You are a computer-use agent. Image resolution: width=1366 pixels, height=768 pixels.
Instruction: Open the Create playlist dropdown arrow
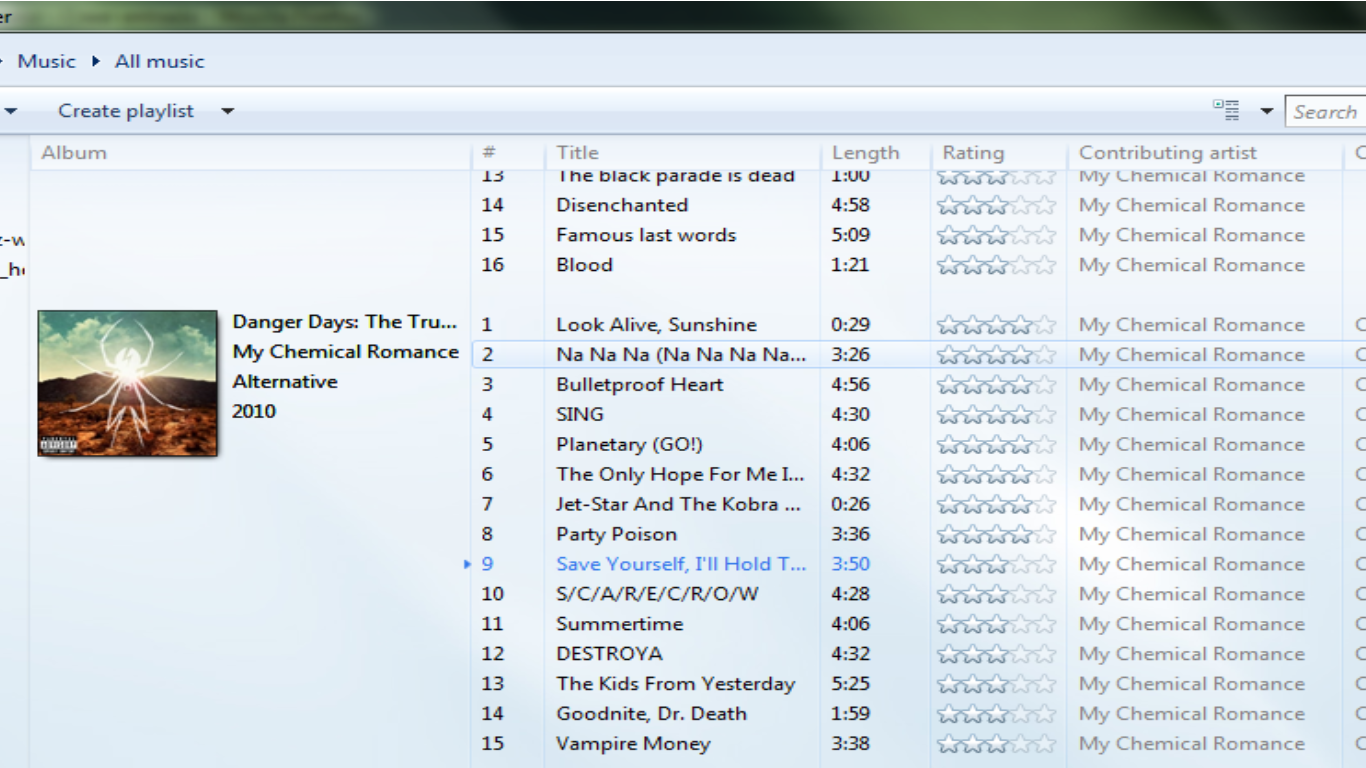point(227,111)
